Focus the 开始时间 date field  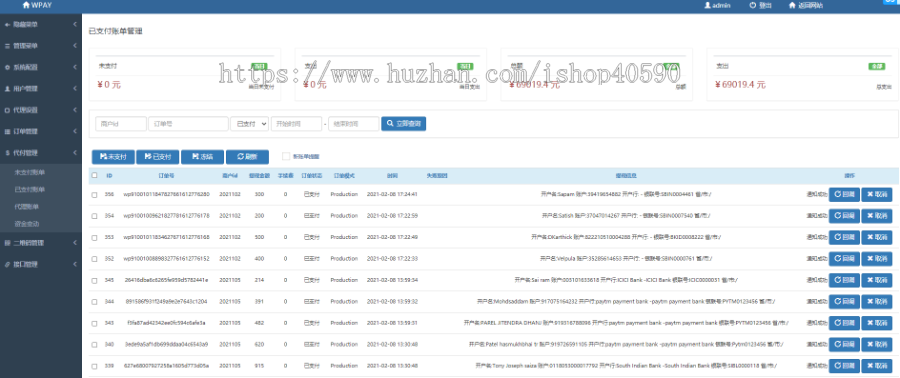click(296, 123)
